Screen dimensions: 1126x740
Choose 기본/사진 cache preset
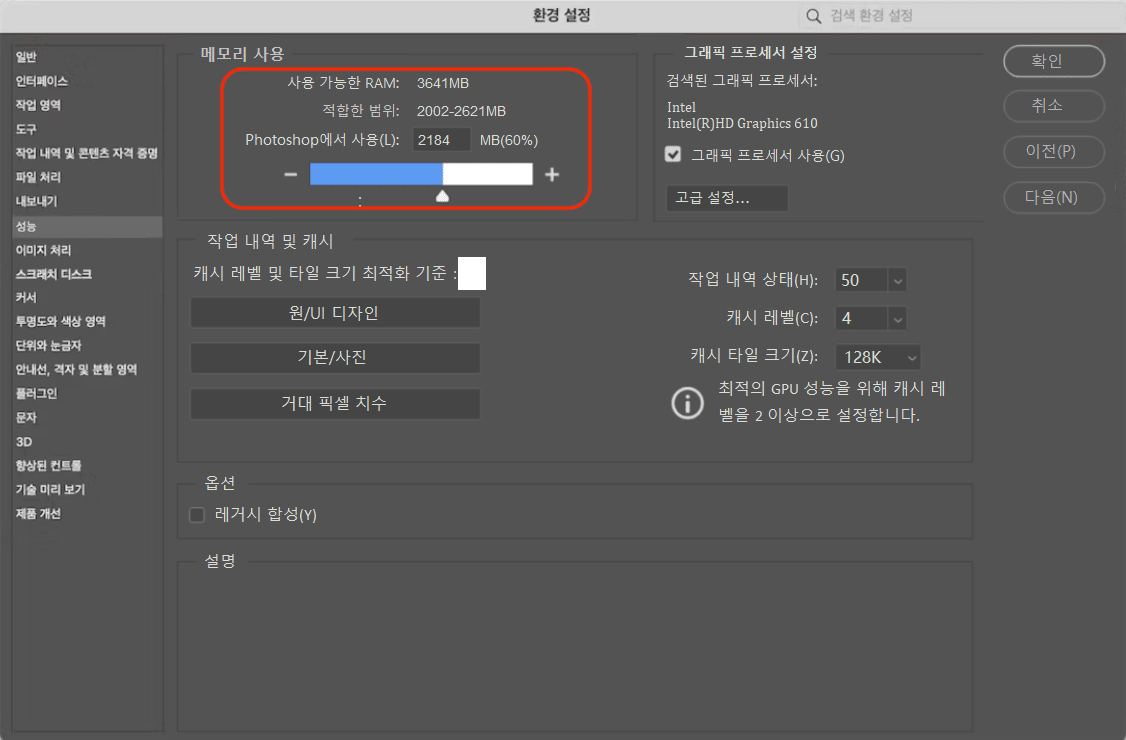pyautogui.click(x=335, y=358)
